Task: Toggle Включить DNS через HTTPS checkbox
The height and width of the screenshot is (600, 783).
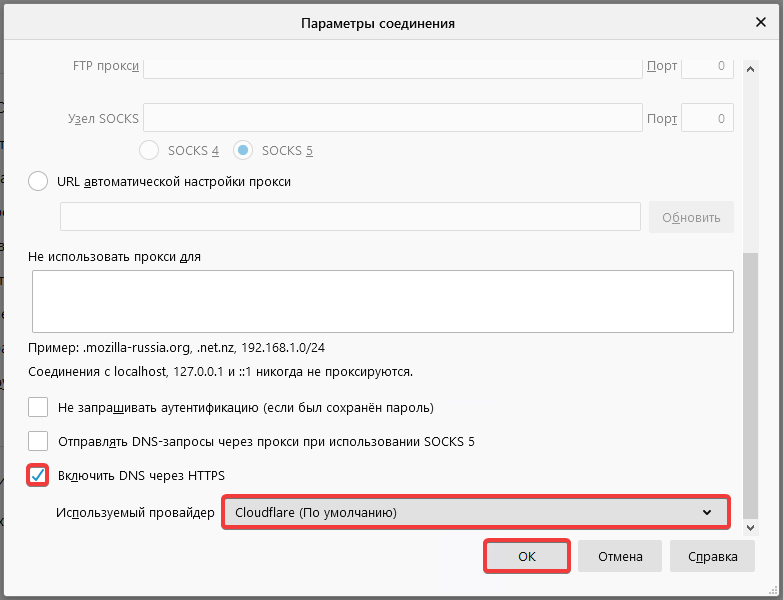Action: point(39,474)
